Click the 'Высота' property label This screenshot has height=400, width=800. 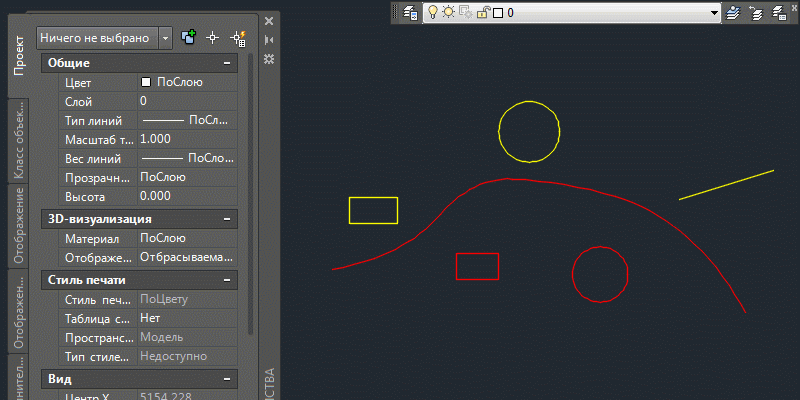pos(85,197)
